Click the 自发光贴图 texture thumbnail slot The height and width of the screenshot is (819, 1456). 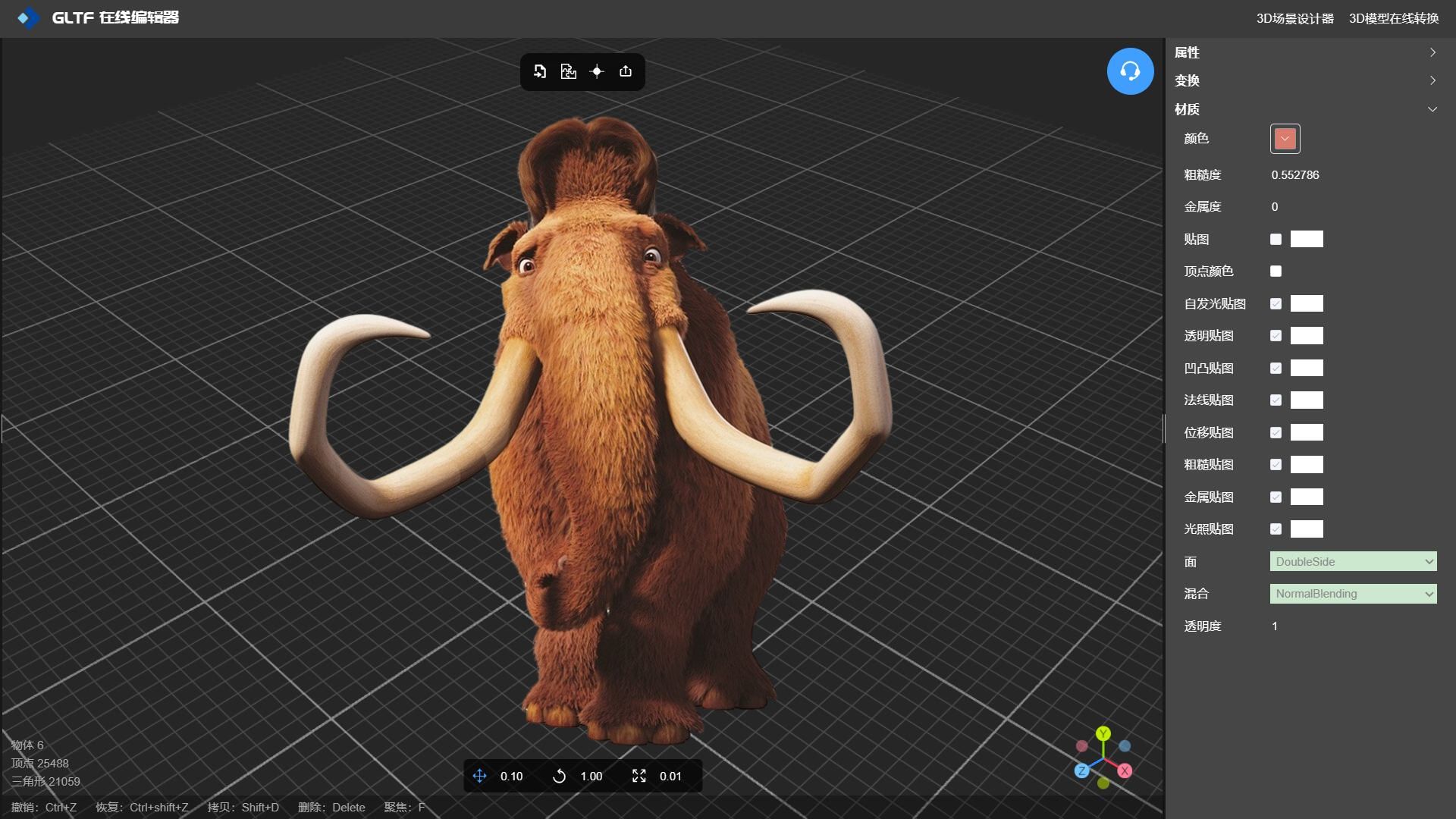tap(1307, 303)
